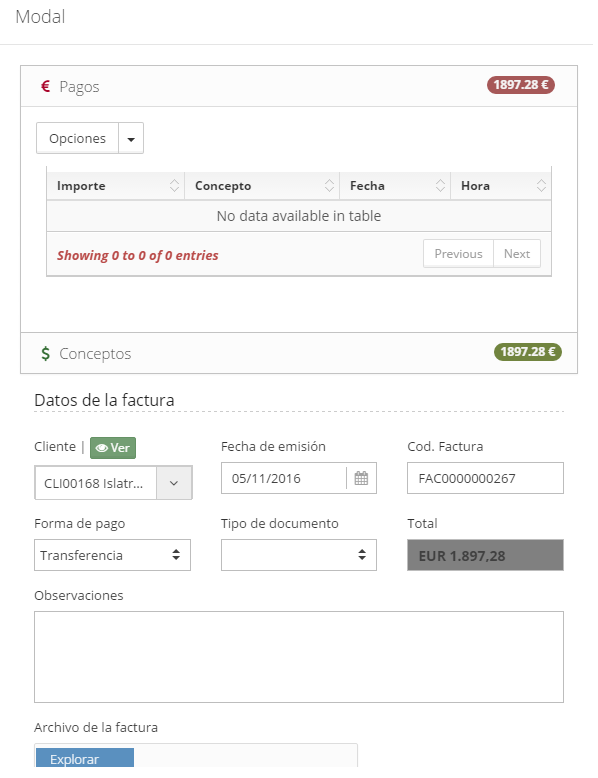
Task: Click the dollar icon beside Conceptos
Action: click(46, 353)
